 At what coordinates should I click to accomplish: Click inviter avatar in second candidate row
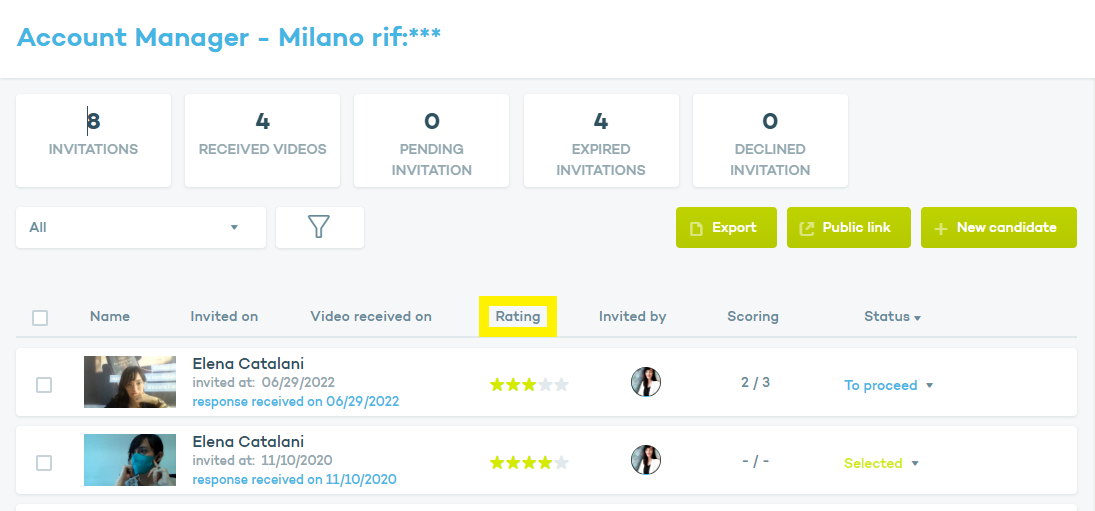(646, 460)
